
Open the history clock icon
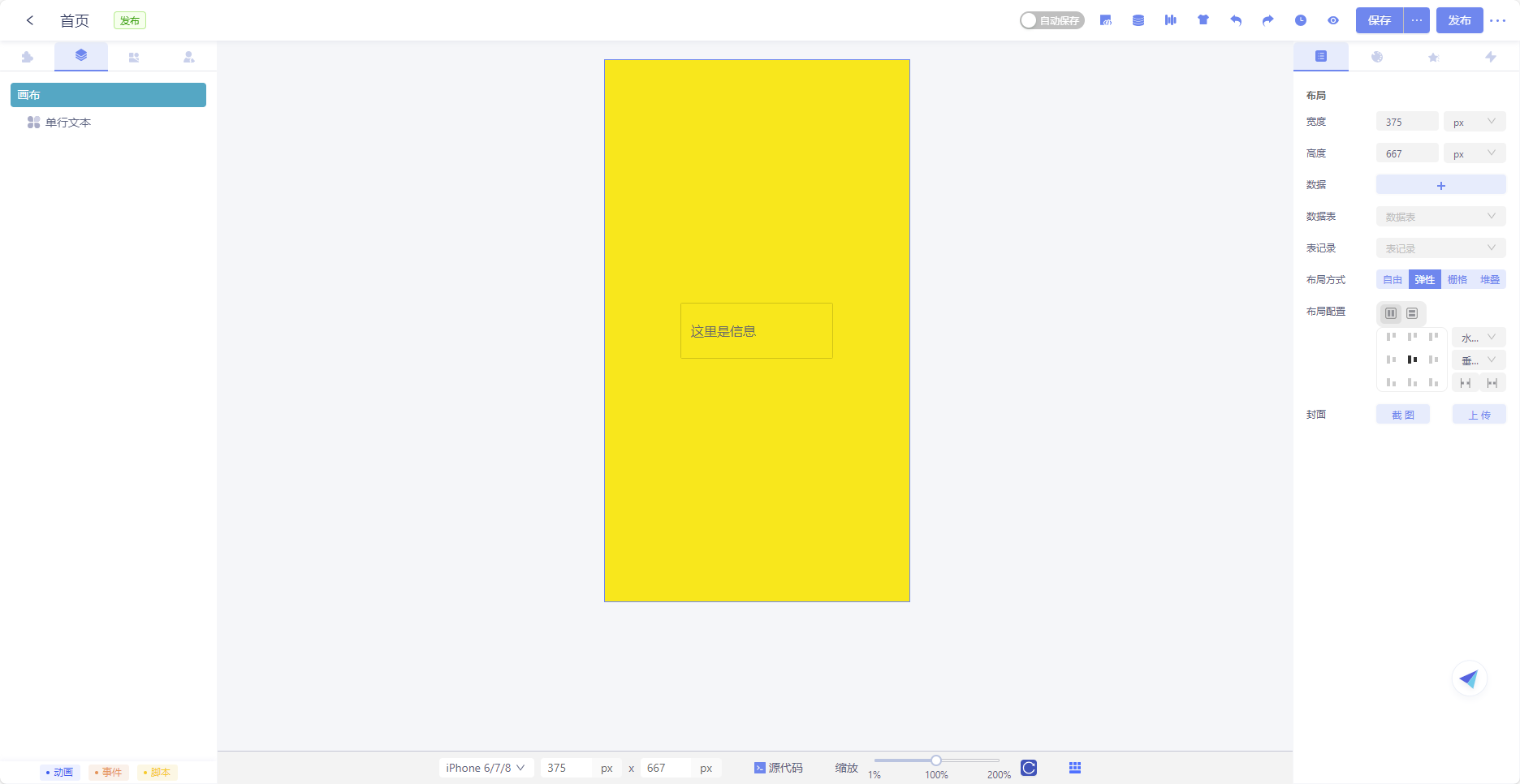pos(1301,20)
